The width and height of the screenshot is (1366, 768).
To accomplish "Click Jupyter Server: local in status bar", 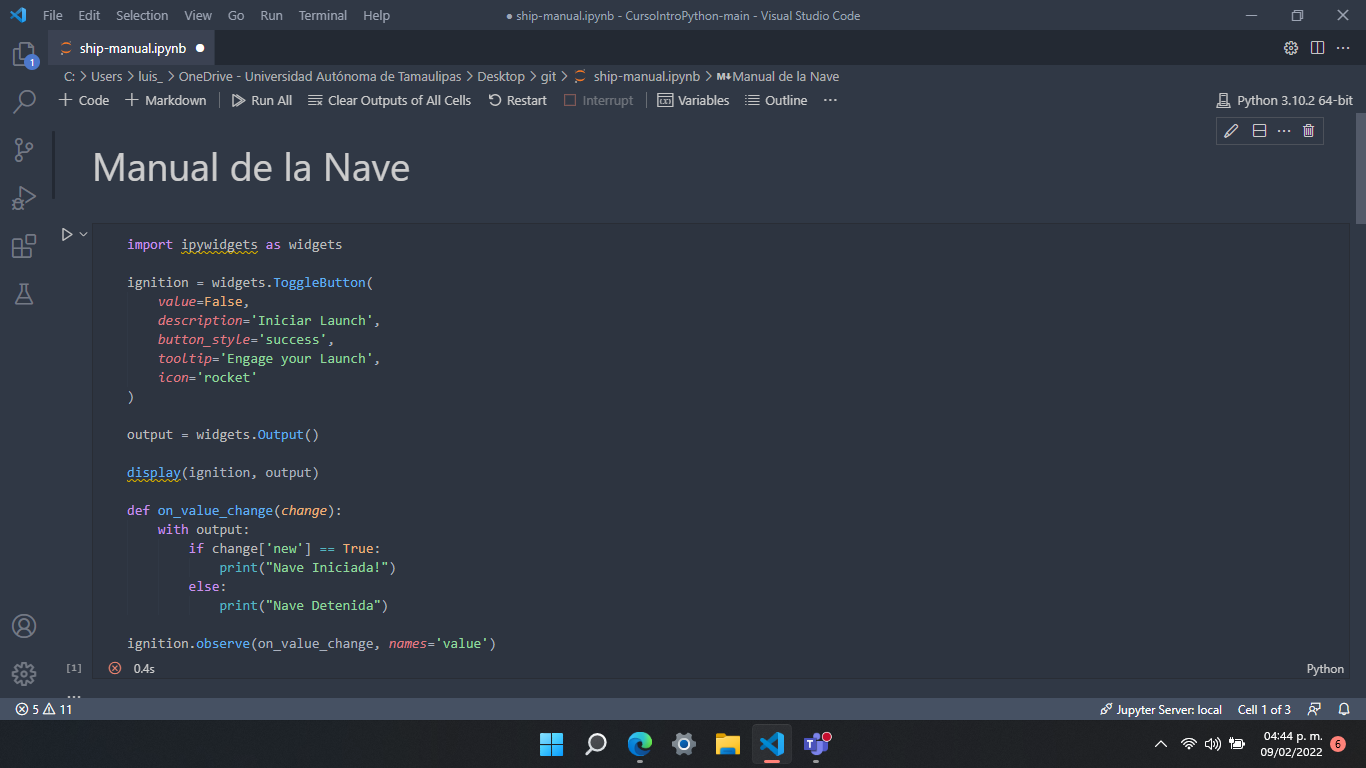I will (1161, 710).
